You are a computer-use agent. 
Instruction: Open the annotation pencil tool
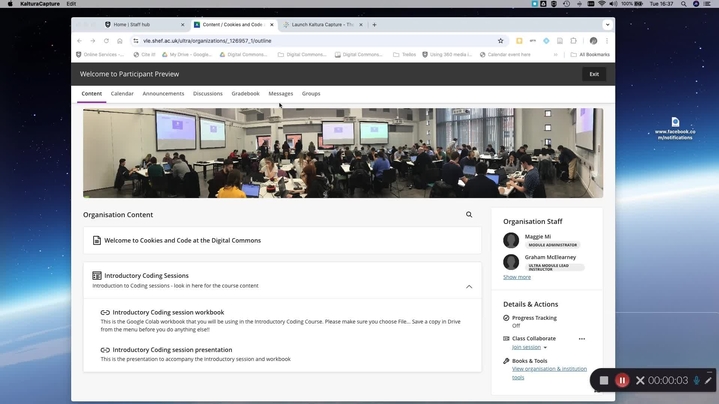(x=708, y=380)
